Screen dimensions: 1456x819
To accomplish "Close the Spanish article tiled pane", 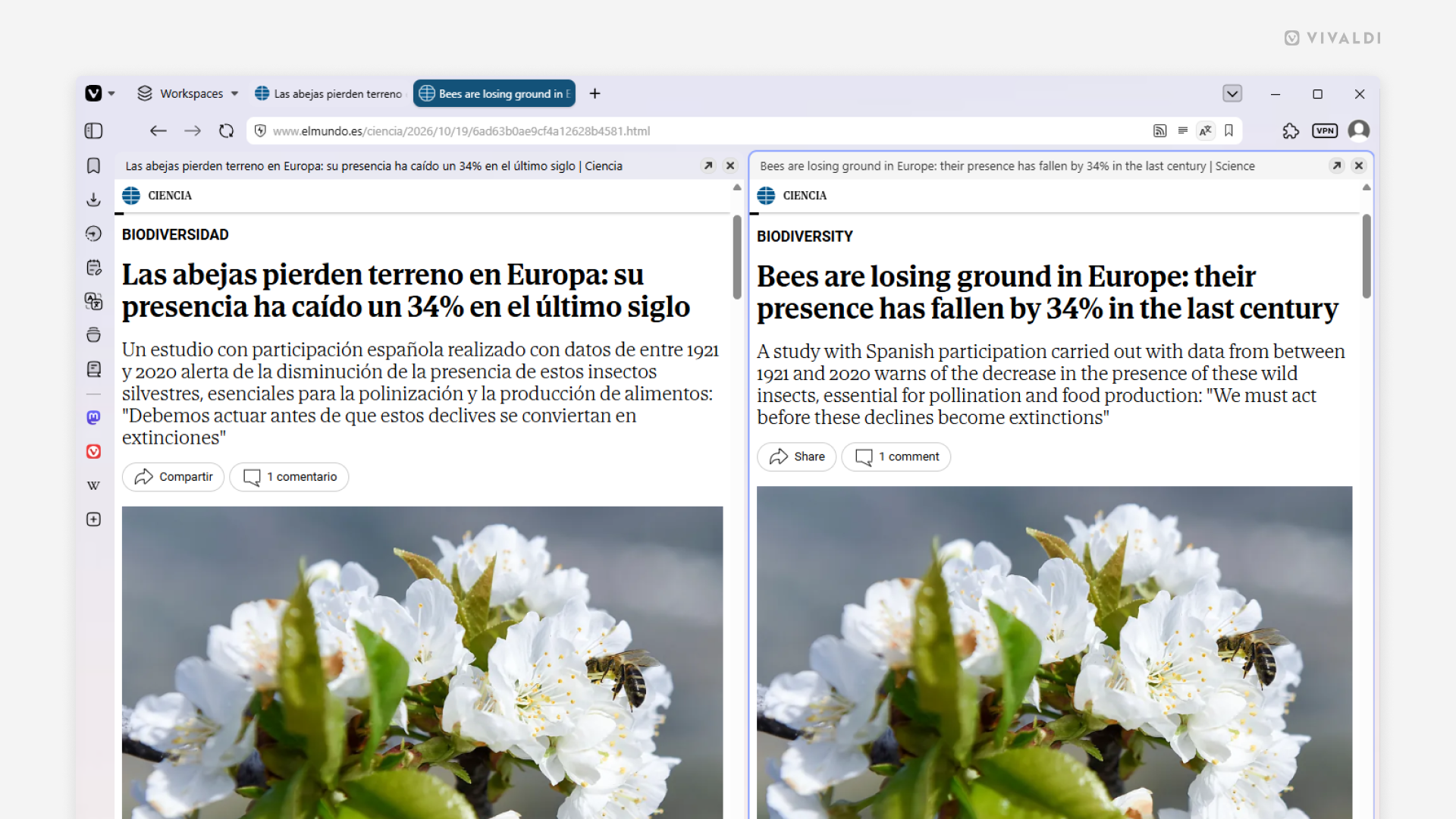I will (x=730, y=165).
